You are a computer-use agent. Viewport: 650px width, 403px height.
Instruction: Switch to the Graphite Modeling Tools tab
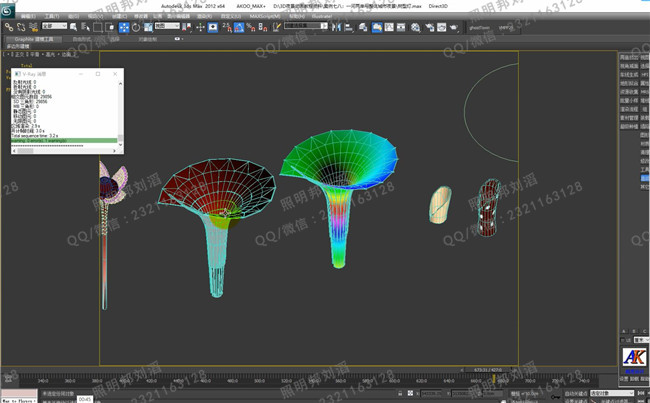tap(34, 39)
